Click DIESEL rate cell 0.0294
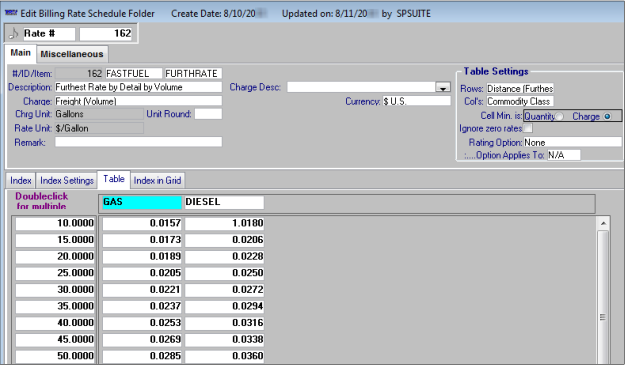 click(224, 306)
